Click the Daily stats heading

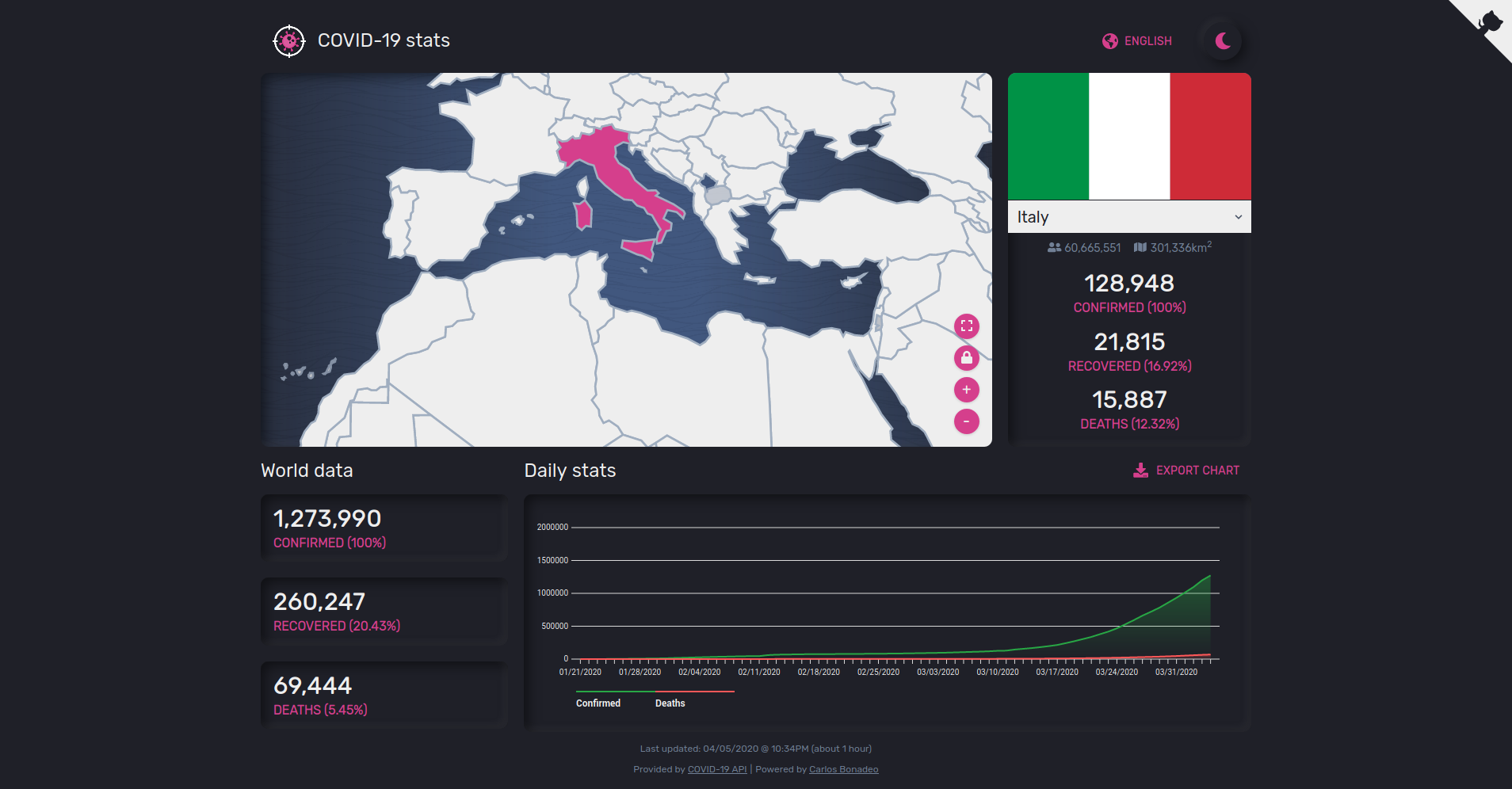pyautogui.click(x=570, y=471)
